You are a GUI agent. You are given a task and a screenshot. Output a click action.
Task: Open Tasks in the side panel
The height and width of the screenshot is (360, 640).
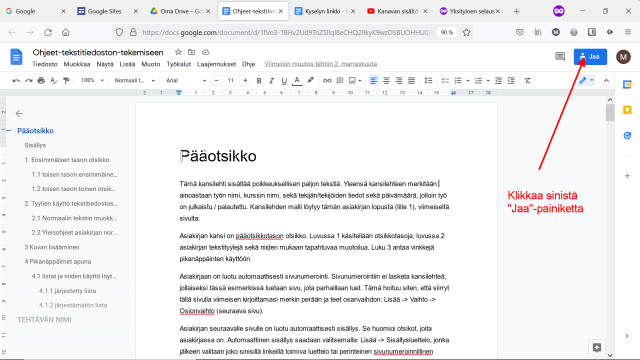(x=627, y=135)
